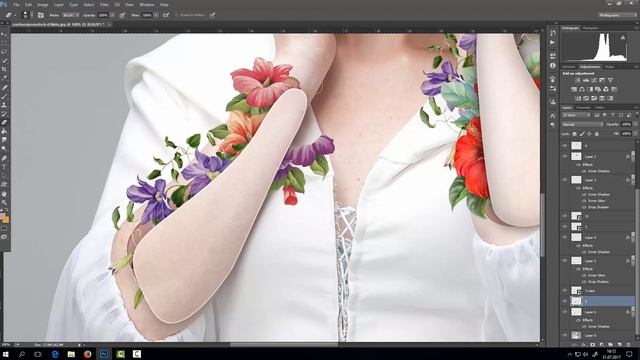Hide the highlighted selected layer
The width and height of the screenshot is (640, 360).
point(565,301)
